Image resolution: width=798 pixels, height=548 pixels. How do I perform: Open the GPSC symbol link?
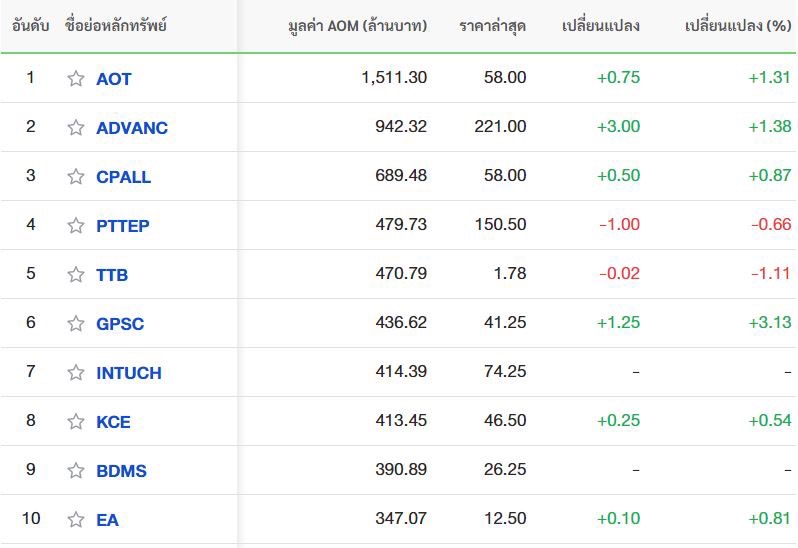coord(120,324)
